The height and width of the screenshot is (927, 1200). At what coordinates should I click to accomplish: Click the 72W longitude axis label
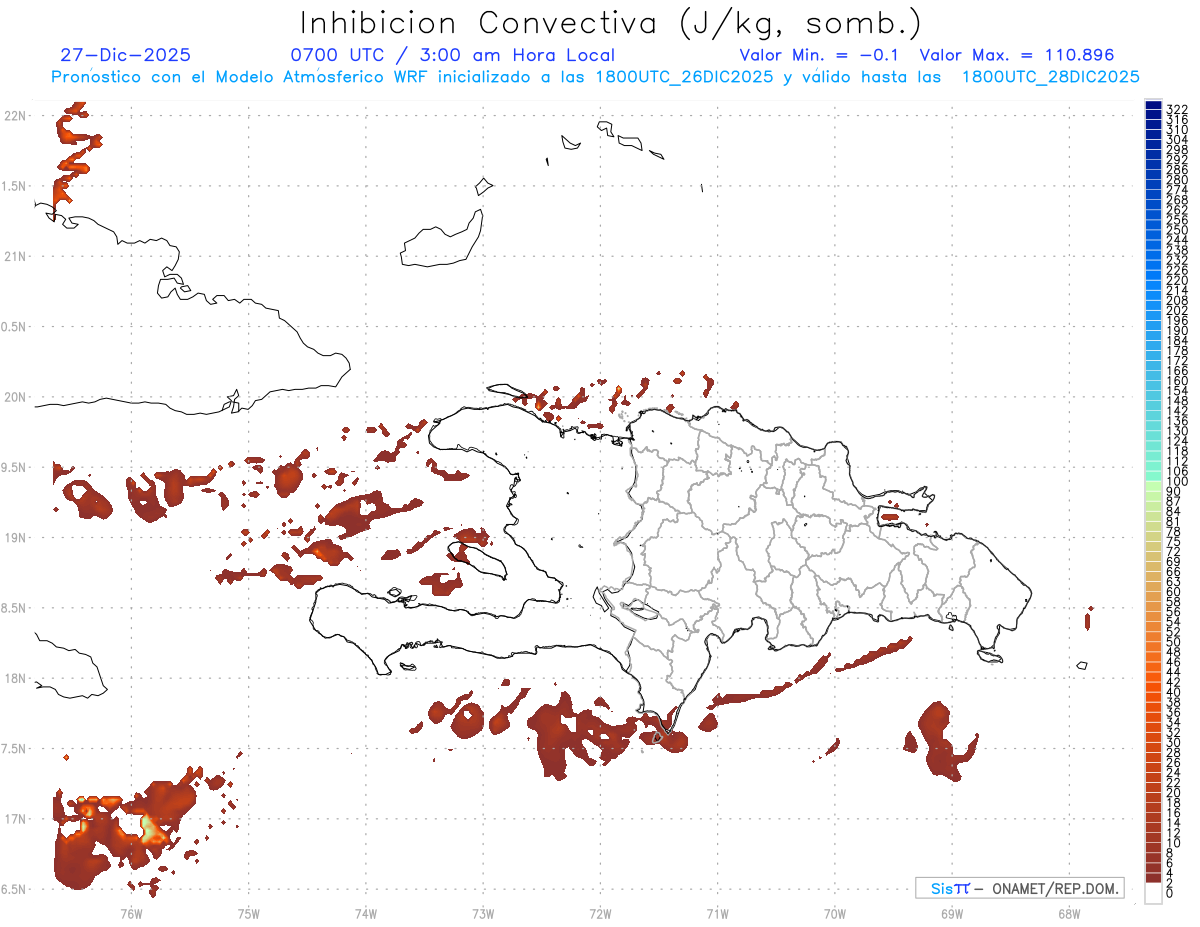coord(600,913)
